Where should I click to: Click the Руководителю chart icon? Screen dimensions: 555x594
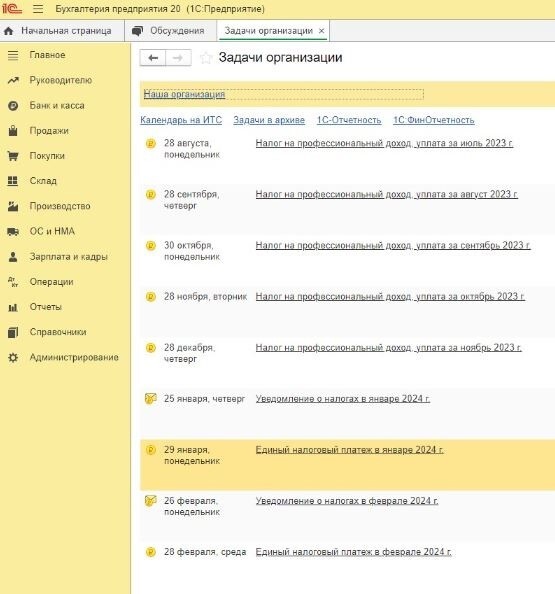point(13,80)
